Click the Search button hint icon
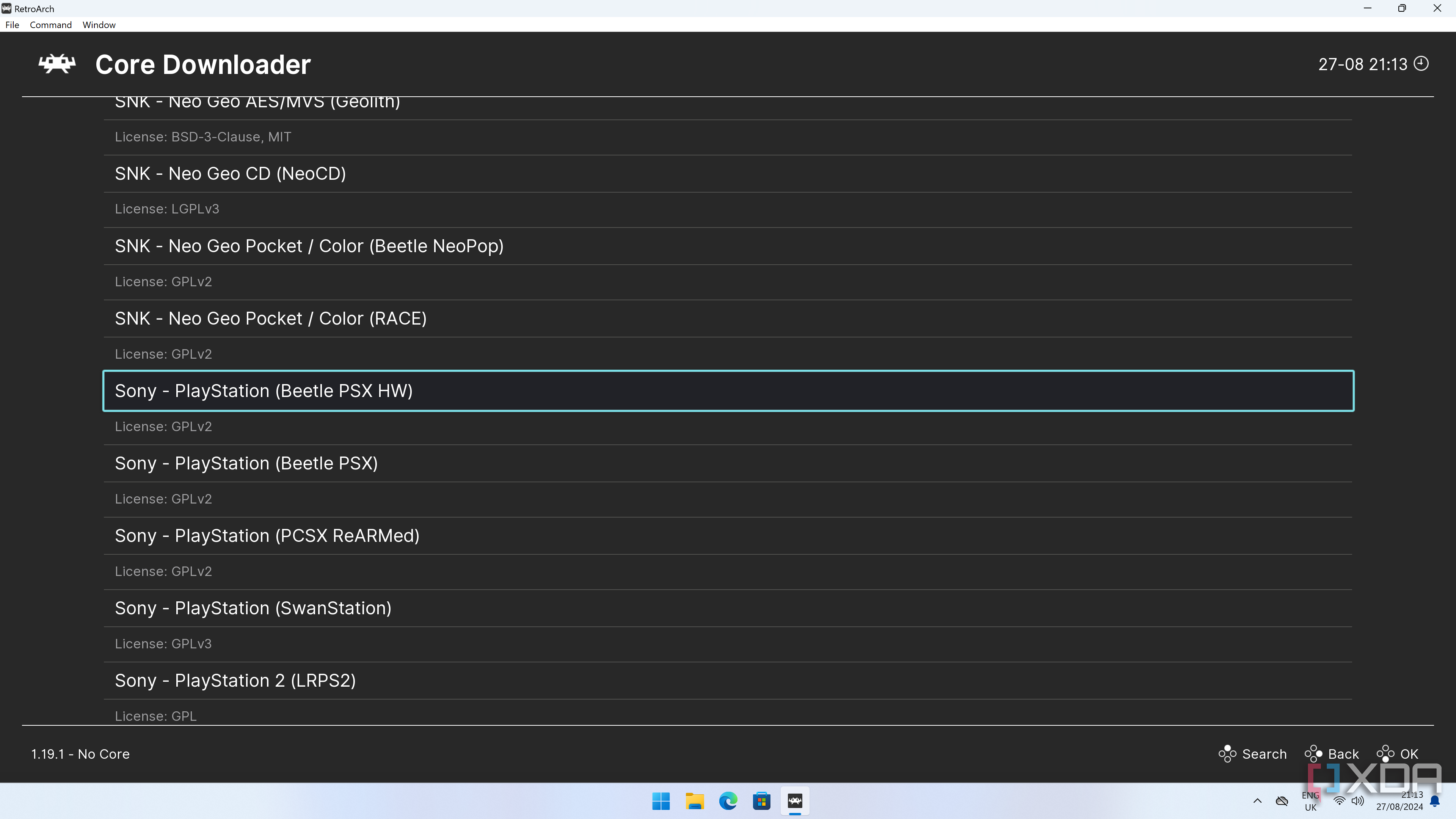The height and width of the screenshot is (819, 1456). click(x=1227, y=753)
